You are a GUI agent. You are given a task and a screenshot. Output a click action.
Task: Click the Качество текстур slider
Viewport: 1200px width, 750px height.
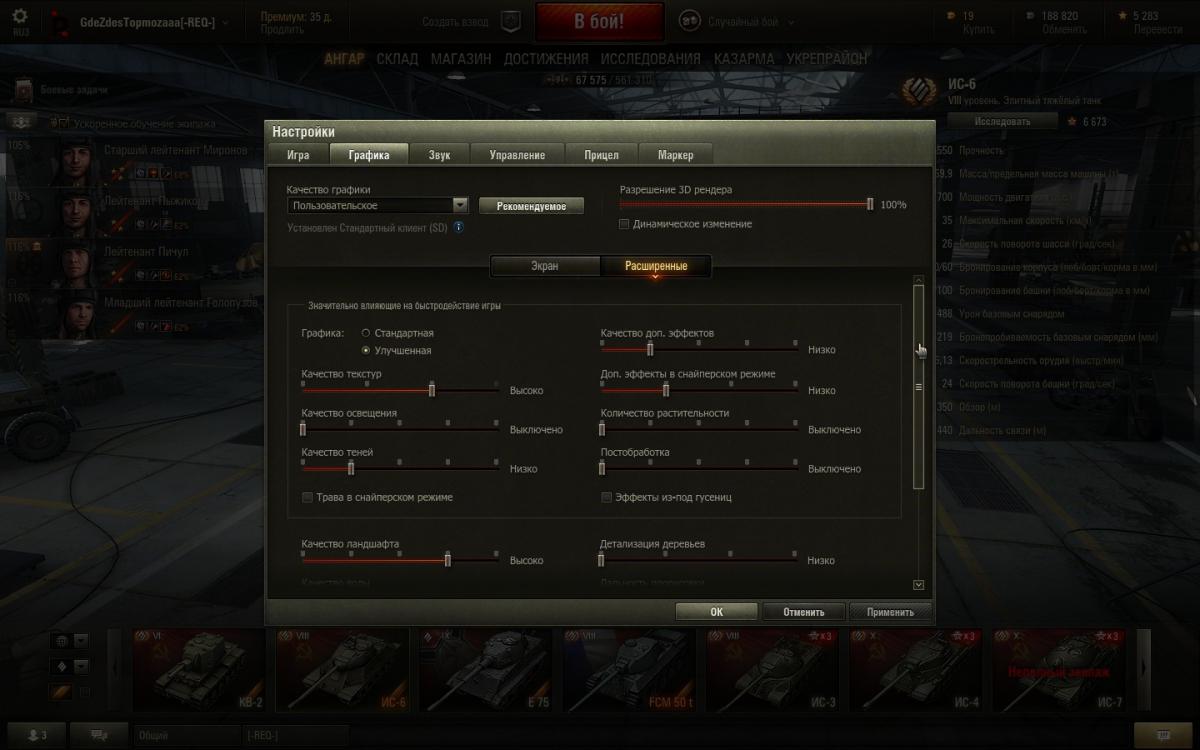click(400, 390)
